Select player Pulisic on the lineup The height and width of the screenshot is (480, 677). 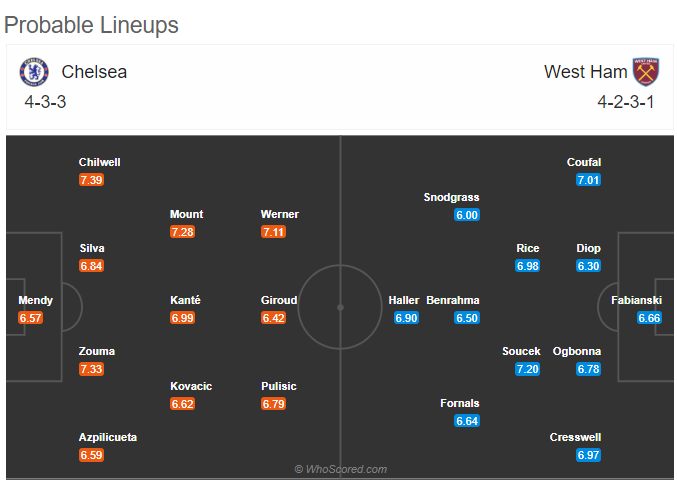click(279, 386)
